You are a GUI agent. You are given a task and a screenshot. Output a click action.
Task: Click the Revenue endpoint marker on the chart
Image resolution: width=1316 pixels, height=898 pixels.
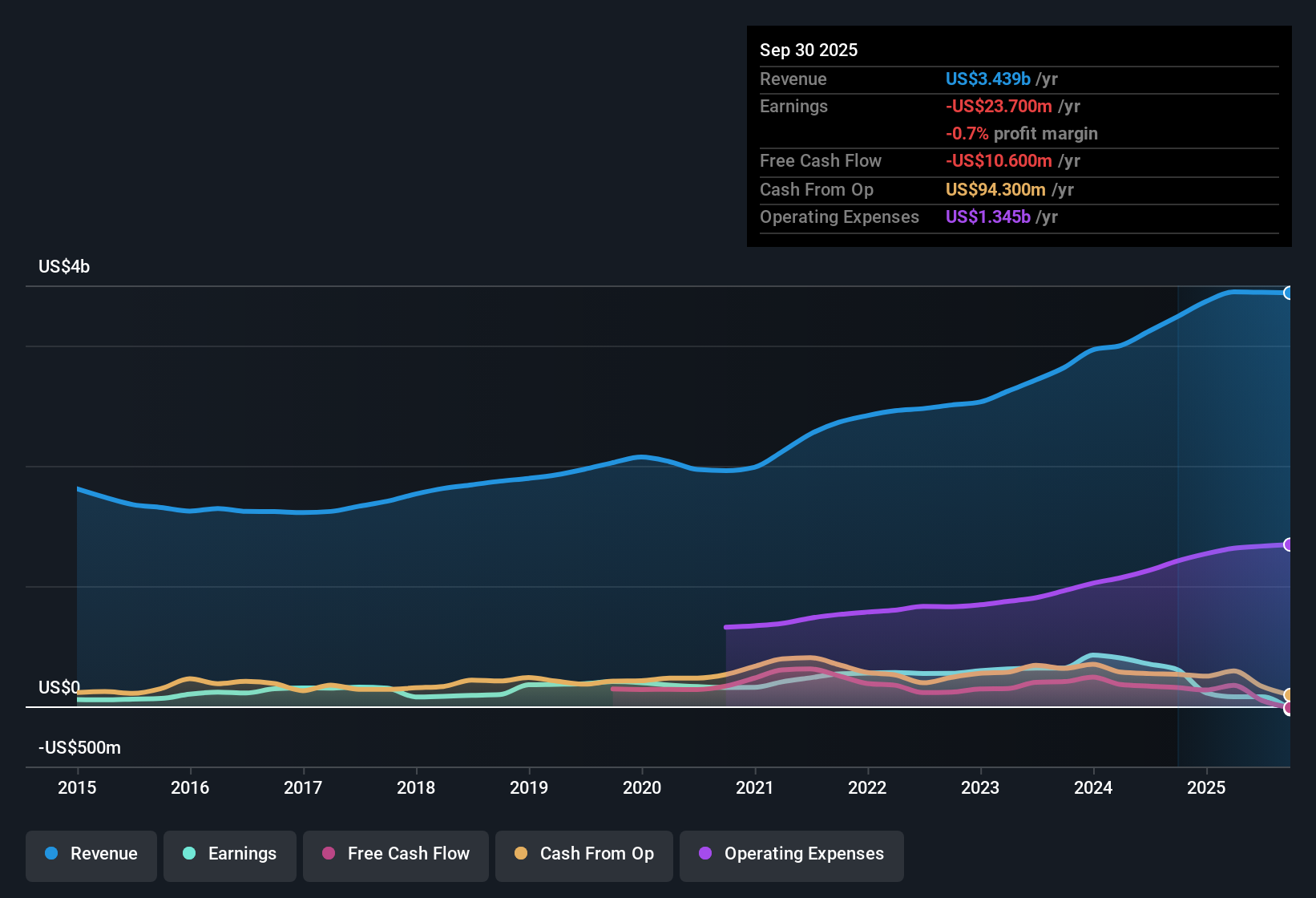1289,293
